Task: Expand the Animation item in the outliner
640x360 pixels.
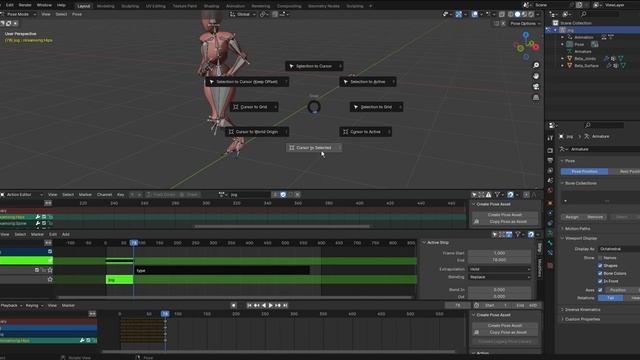Action: click(562, 37)
